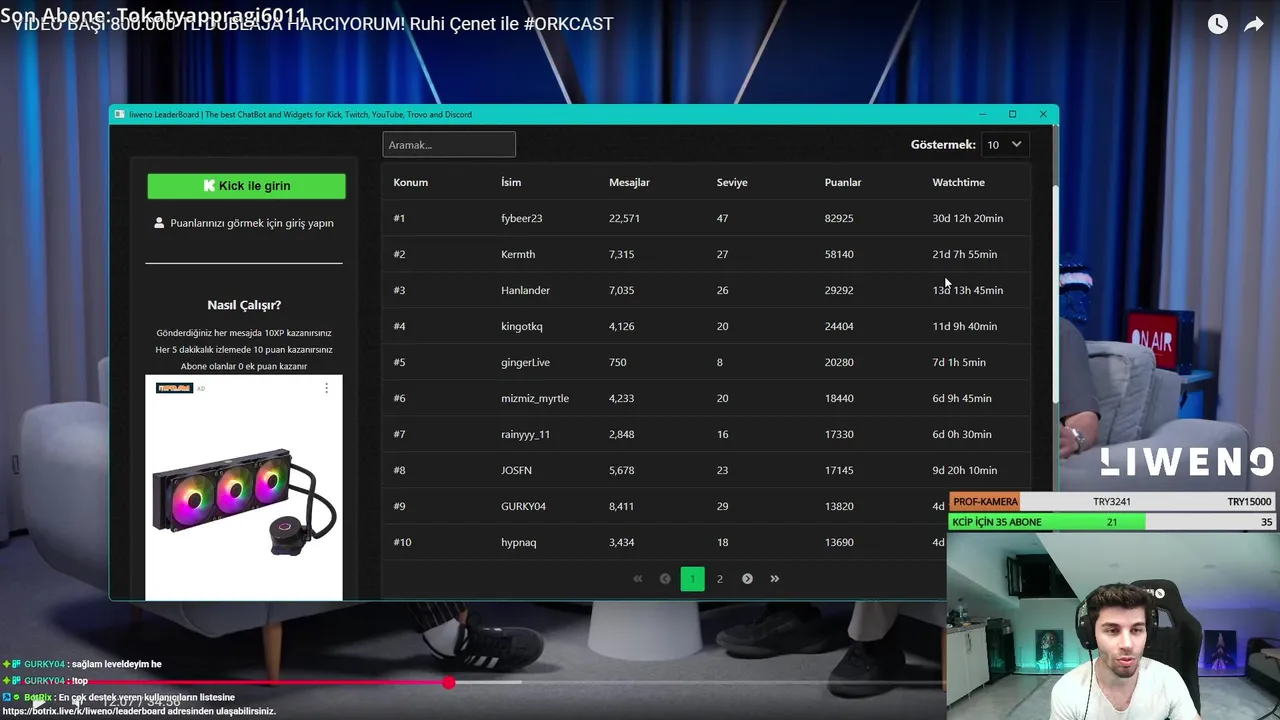Click the 22,571 messages value
The height and width of the screenshot is (720, 1280).
624,218
